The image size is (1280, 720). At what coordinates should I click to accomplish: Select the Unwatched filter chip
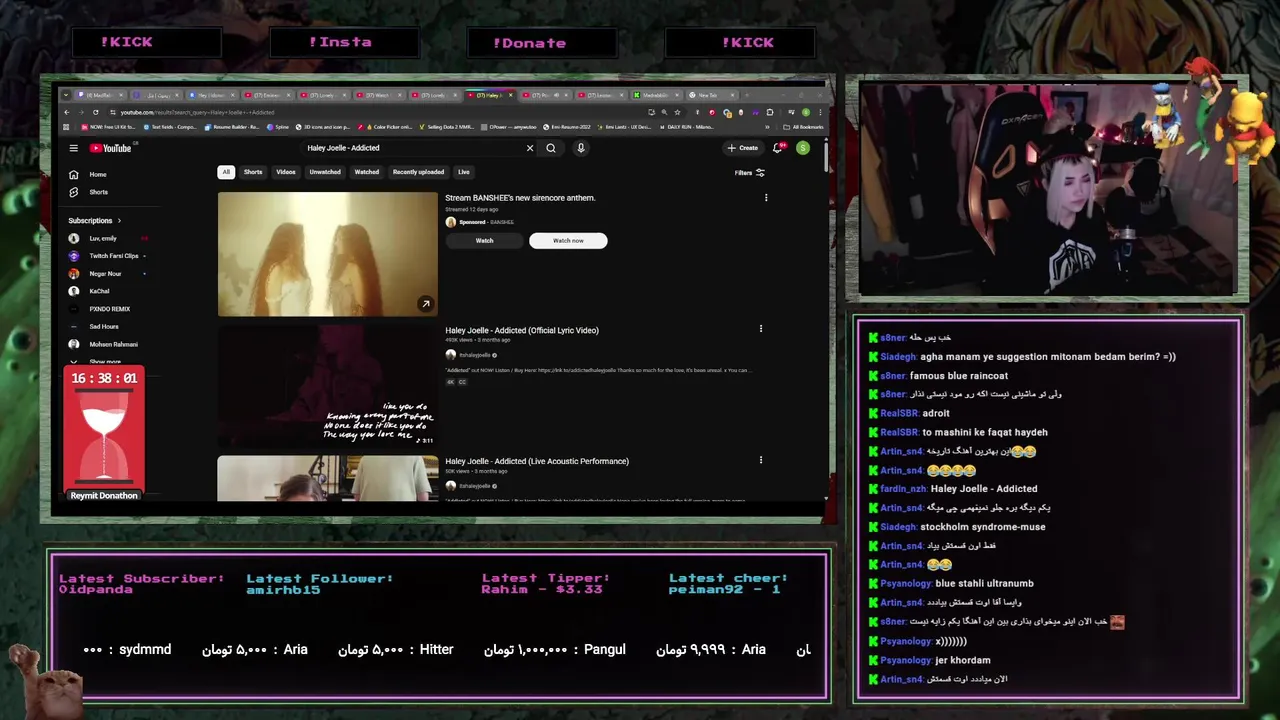[325, 172]
